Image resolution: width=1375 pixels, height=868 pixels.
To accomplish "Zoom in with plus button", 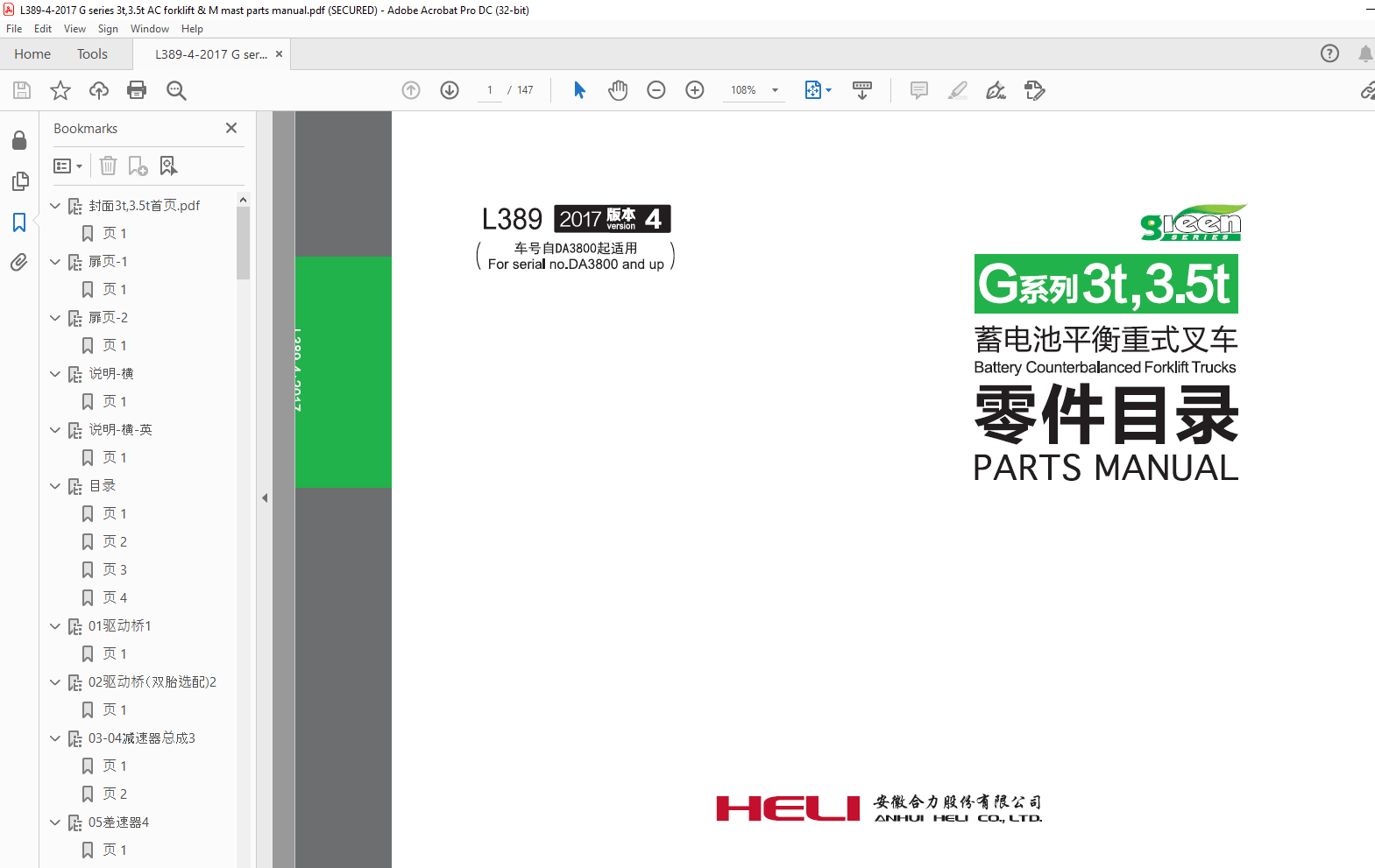I will point(695,90).
